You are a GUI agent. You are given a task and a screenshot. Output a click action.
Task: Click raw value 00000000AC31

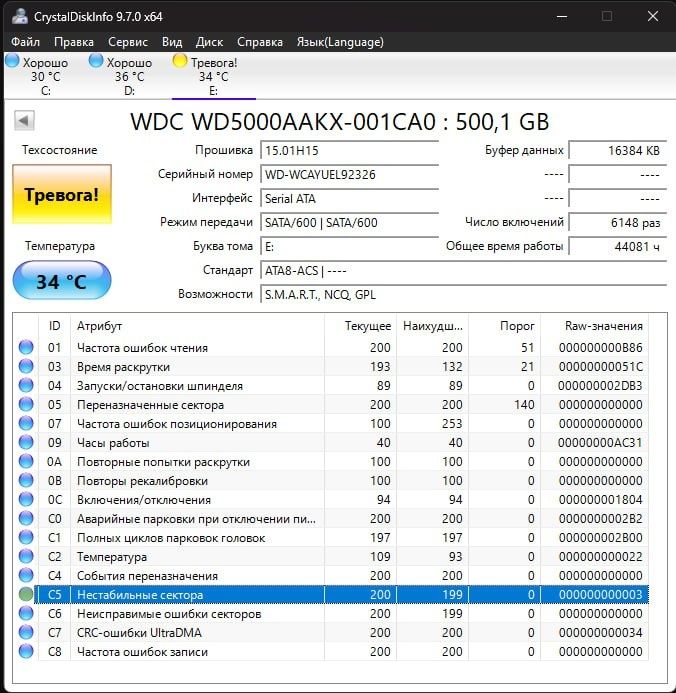coord(600,442)
